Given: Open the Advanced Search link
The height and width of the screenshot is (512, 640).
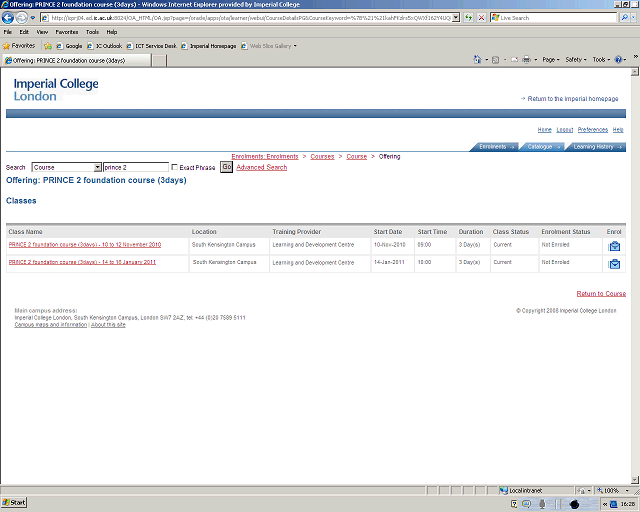Looking at the screenshot, I should [x=261, y=168].
